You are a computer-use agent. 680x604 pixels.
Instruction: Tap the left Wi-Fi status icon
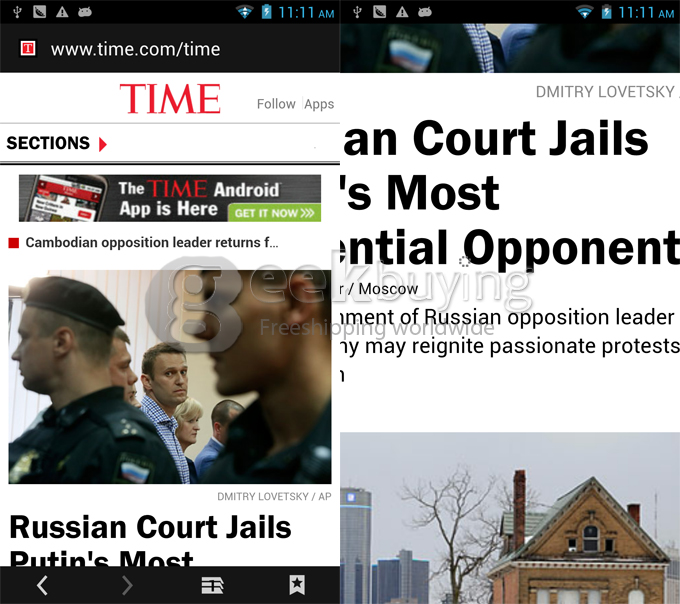(x=245, y=12)
